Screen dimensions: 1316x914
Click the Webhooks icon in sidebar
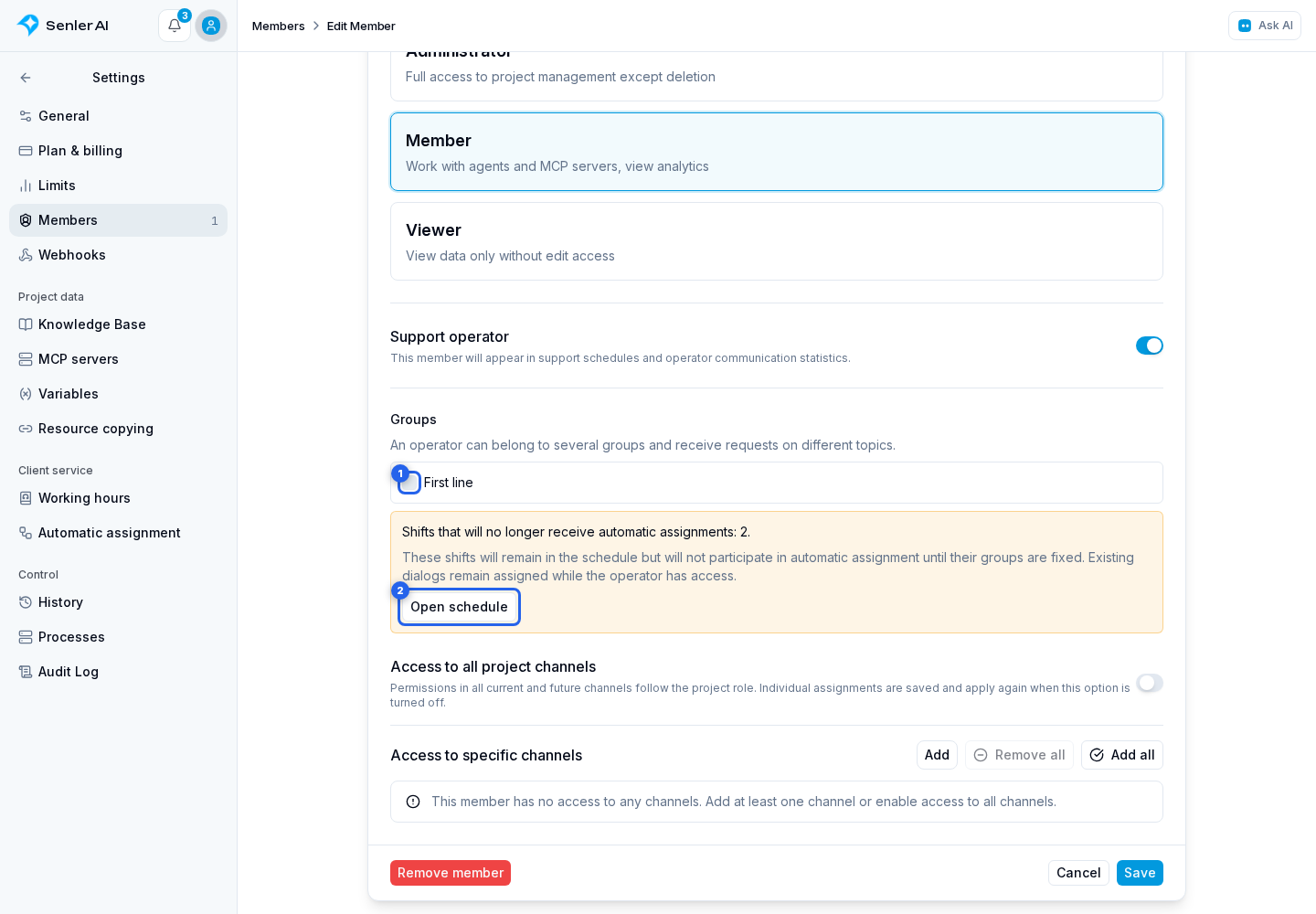26,255
